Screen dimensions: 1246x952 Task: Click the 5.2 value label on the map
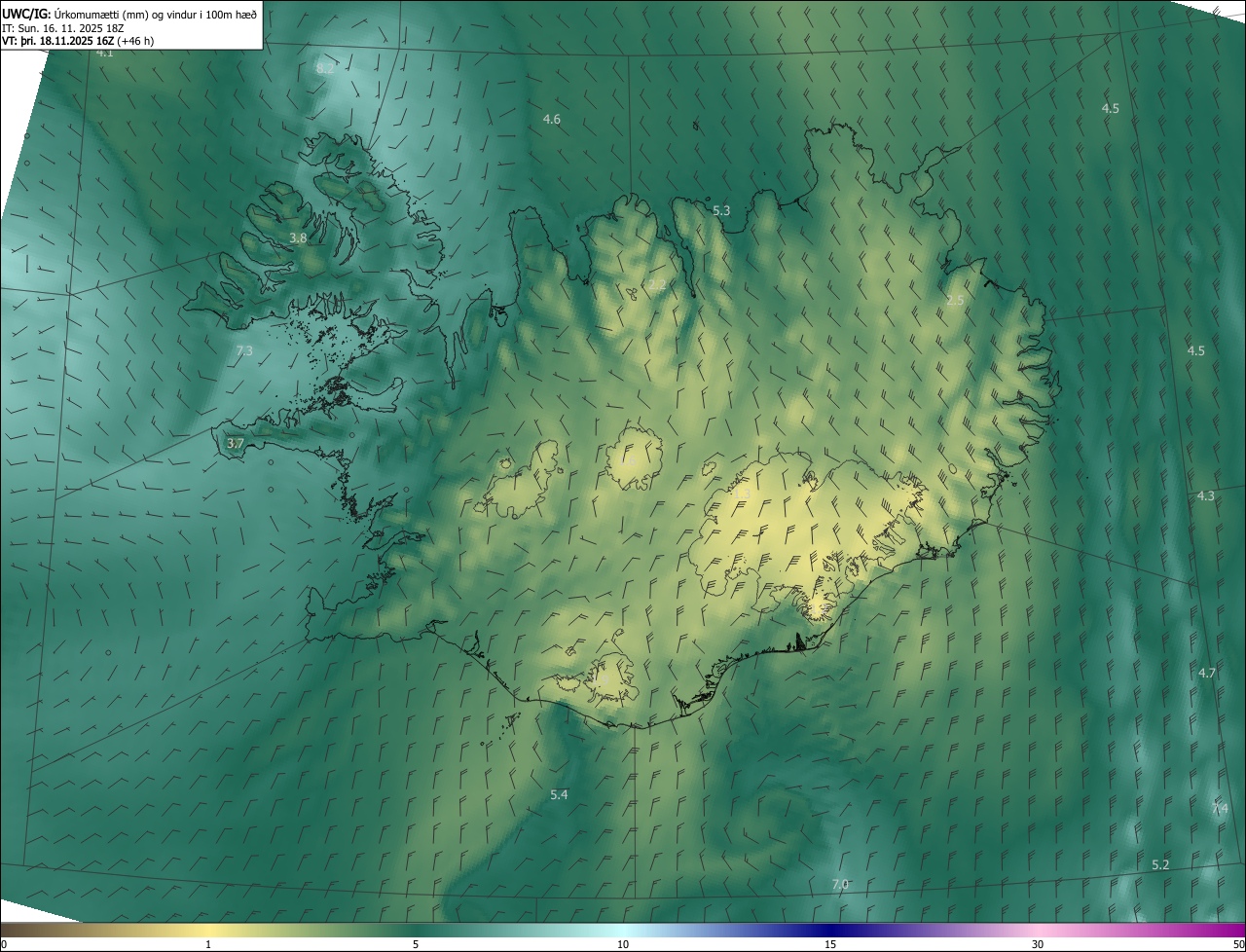tap(1160, 865)
